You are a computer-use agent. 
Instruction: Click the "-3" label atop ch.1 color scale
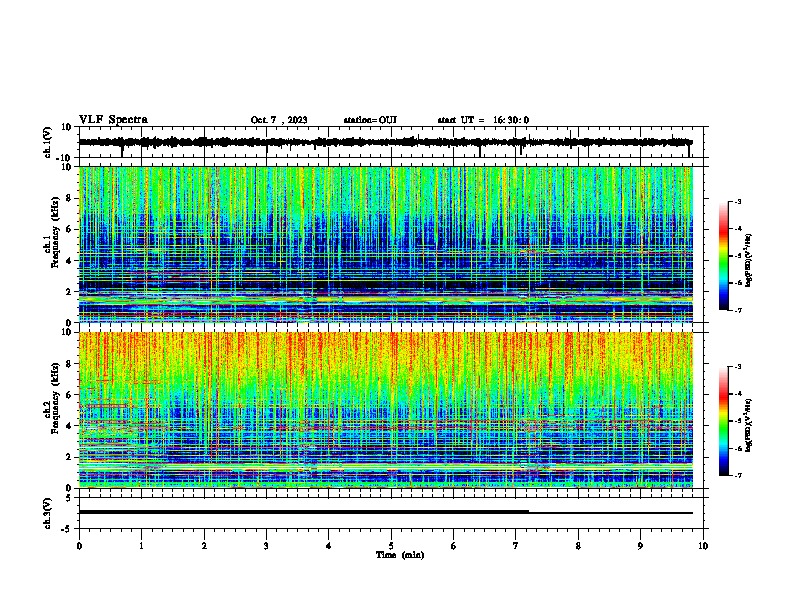pyautogui.click(x=737, y=201)
